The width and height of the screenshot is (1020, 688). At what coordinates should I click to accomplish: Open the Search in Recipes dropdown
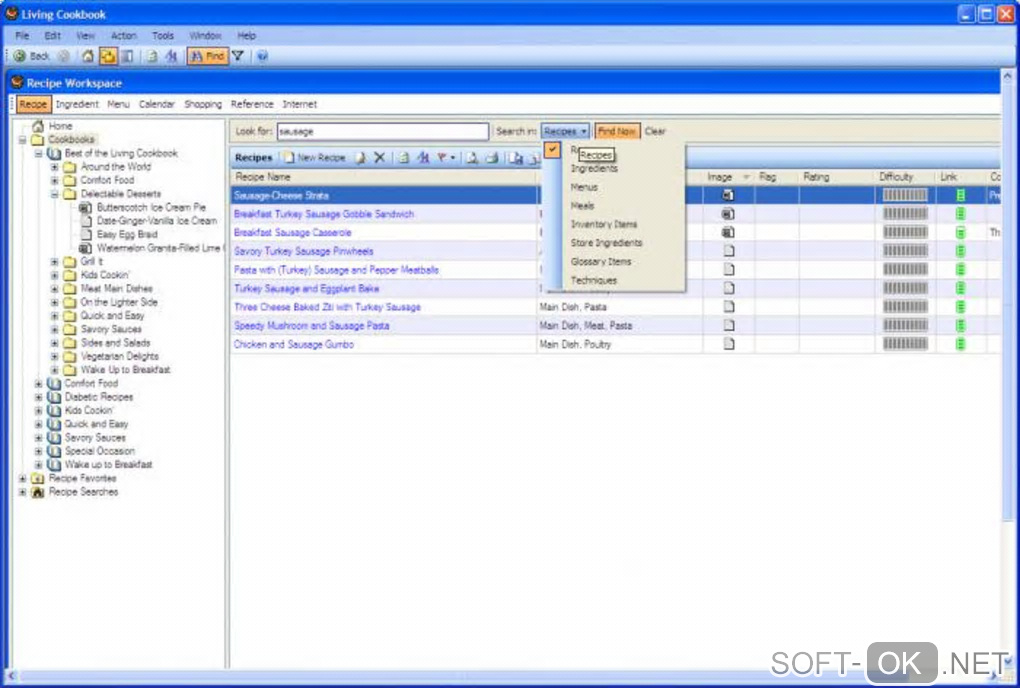(565, 131)
